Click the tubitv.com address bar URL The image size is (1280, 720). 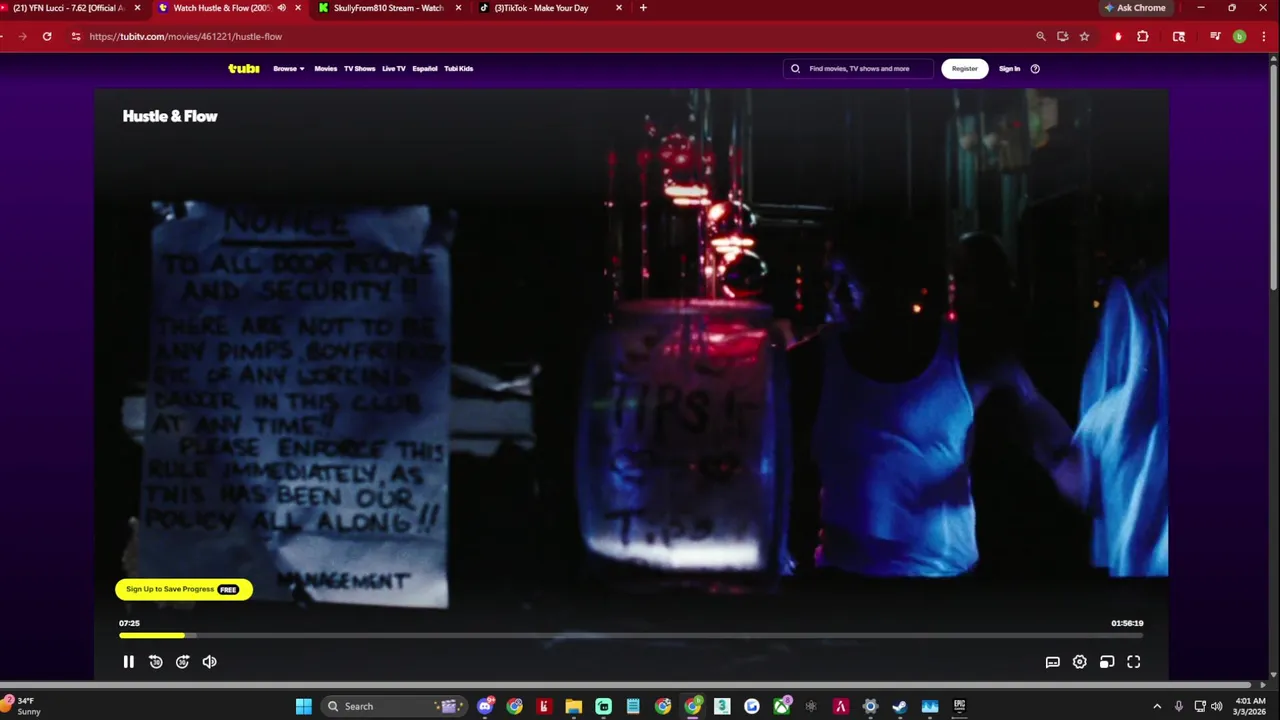[186, 36]
